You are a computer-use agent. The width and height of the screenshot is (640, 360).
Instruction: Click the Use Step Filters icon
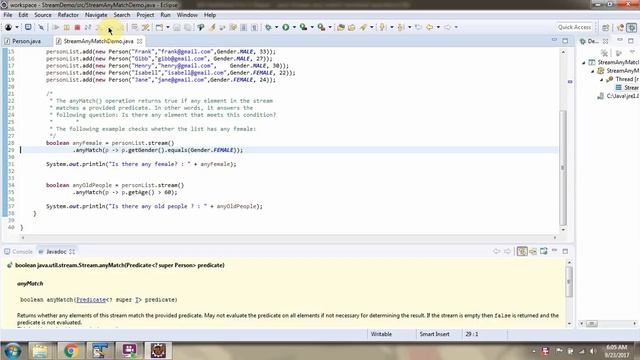(145, 27)
